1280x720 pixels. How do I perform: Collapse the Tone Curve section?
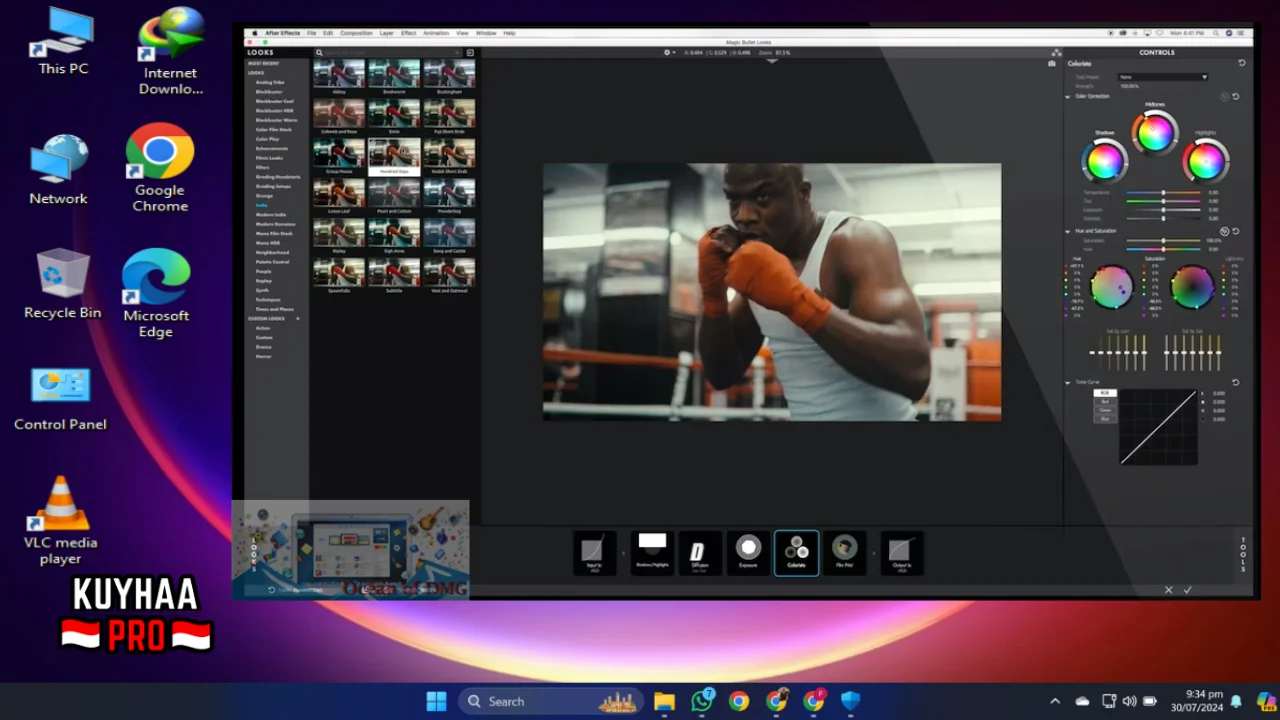(x=1068, y=382)
